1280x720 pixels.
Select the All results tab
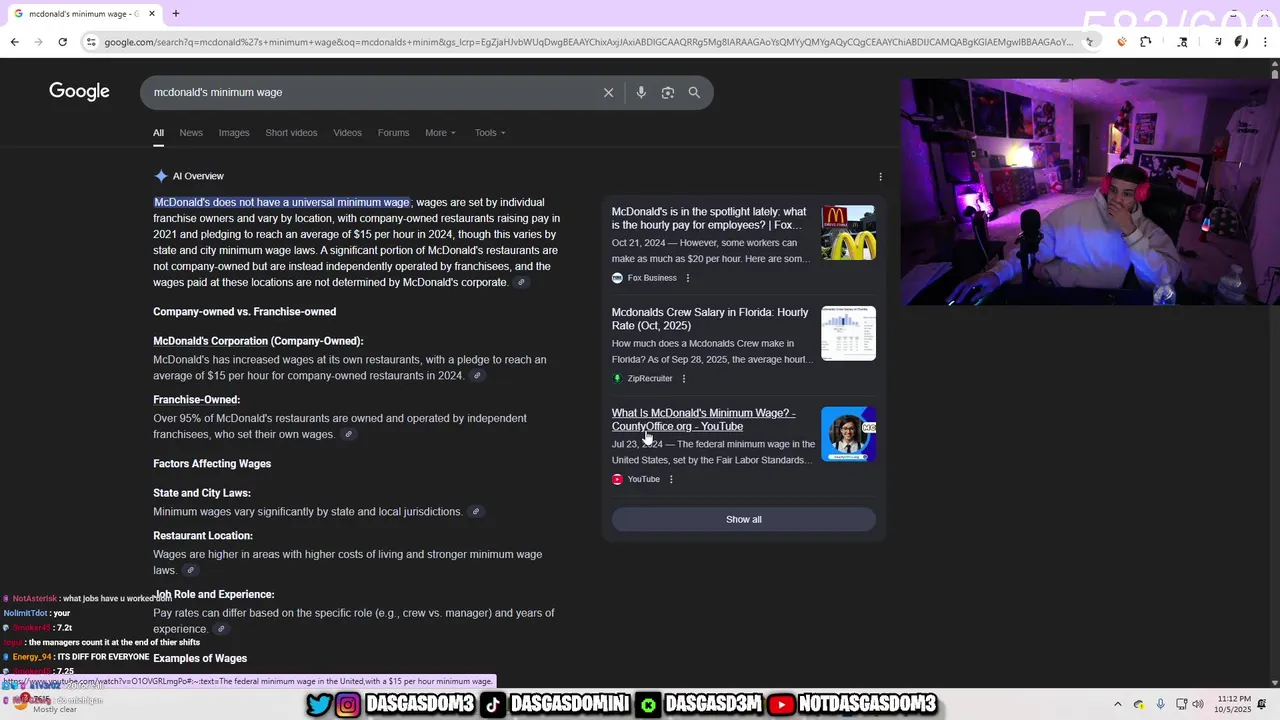pos(158,133)
